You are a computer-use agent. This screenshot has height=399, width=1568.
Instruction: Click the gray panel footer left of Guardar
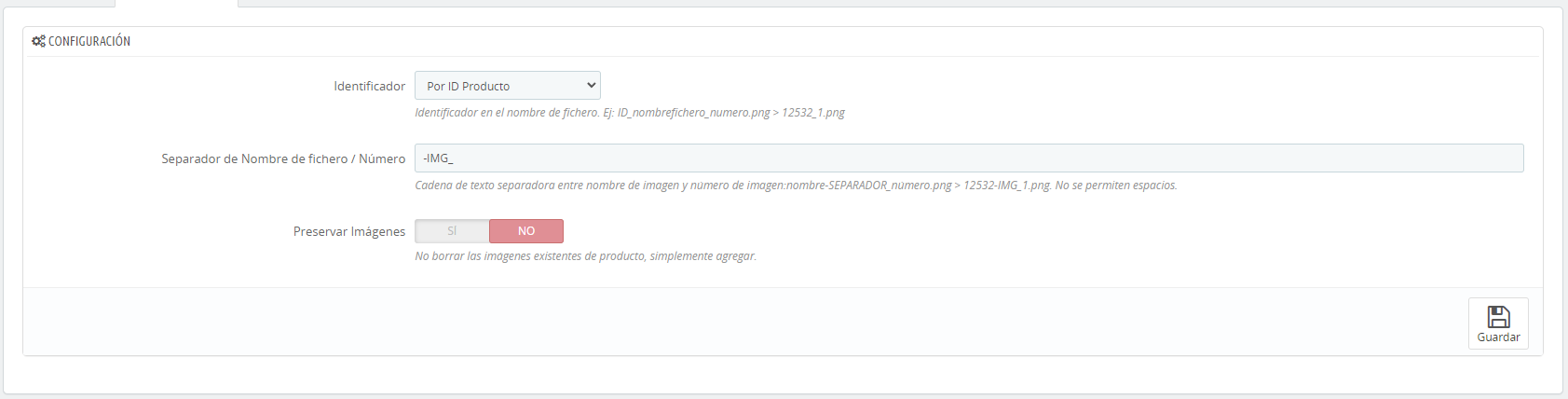(745, 322)
